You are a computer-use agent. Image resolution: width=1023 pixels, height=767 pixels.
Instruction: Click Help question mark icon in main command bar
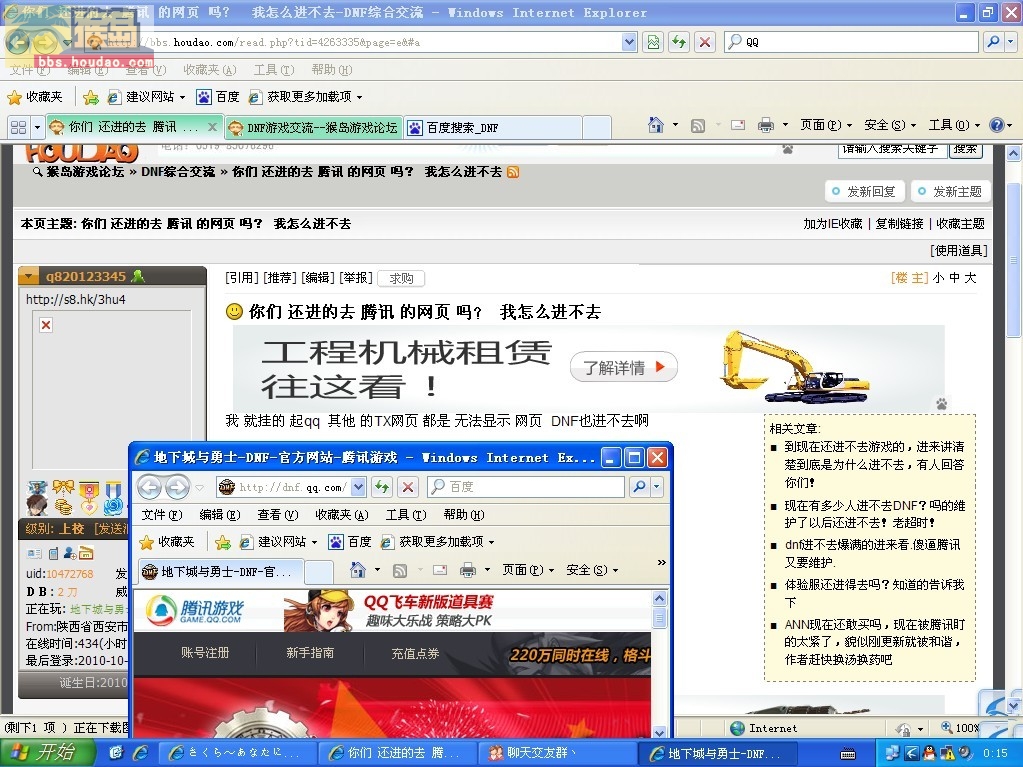click(x=997, y=125)
